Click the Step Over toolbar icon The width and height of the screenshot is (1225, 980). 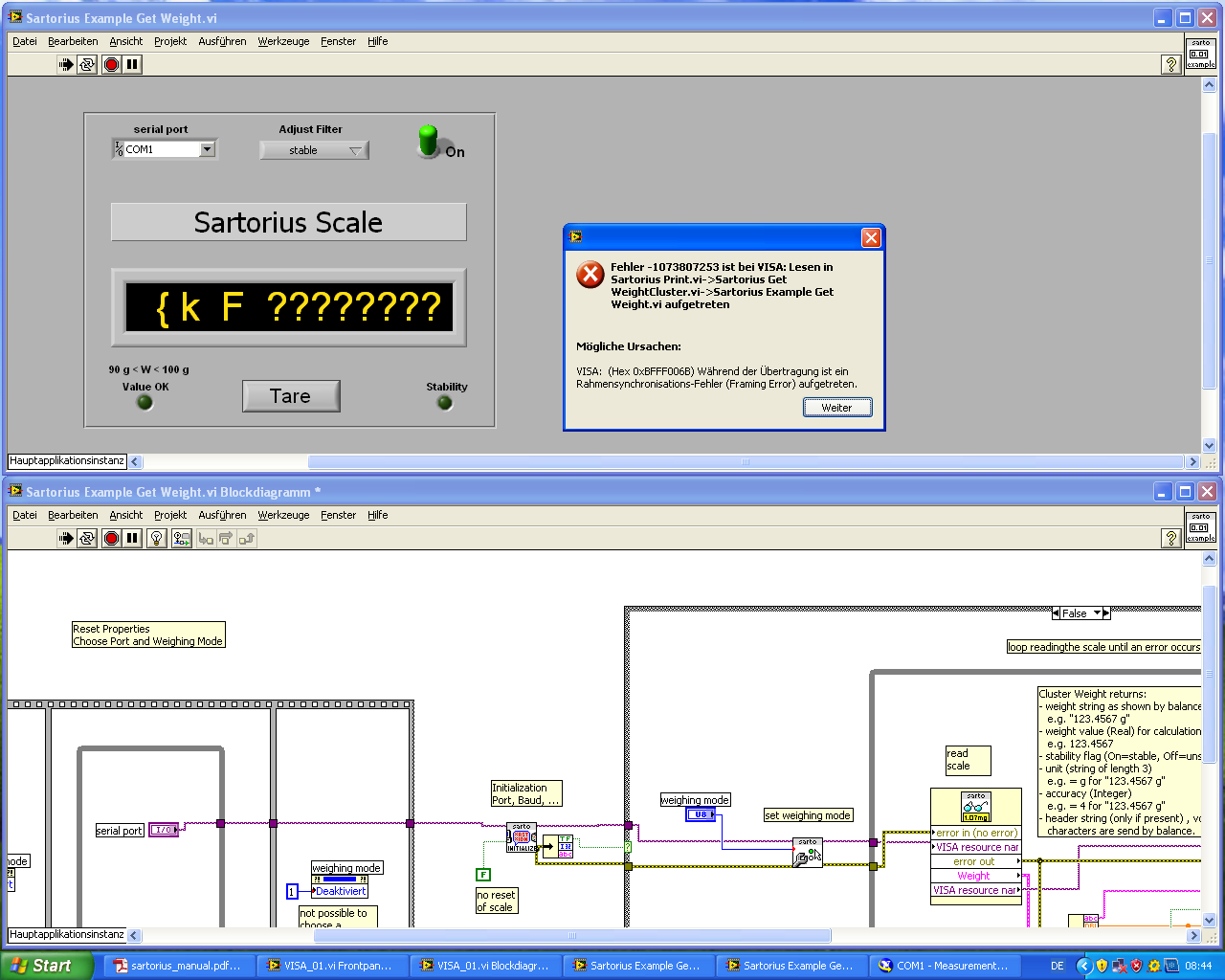226,538
